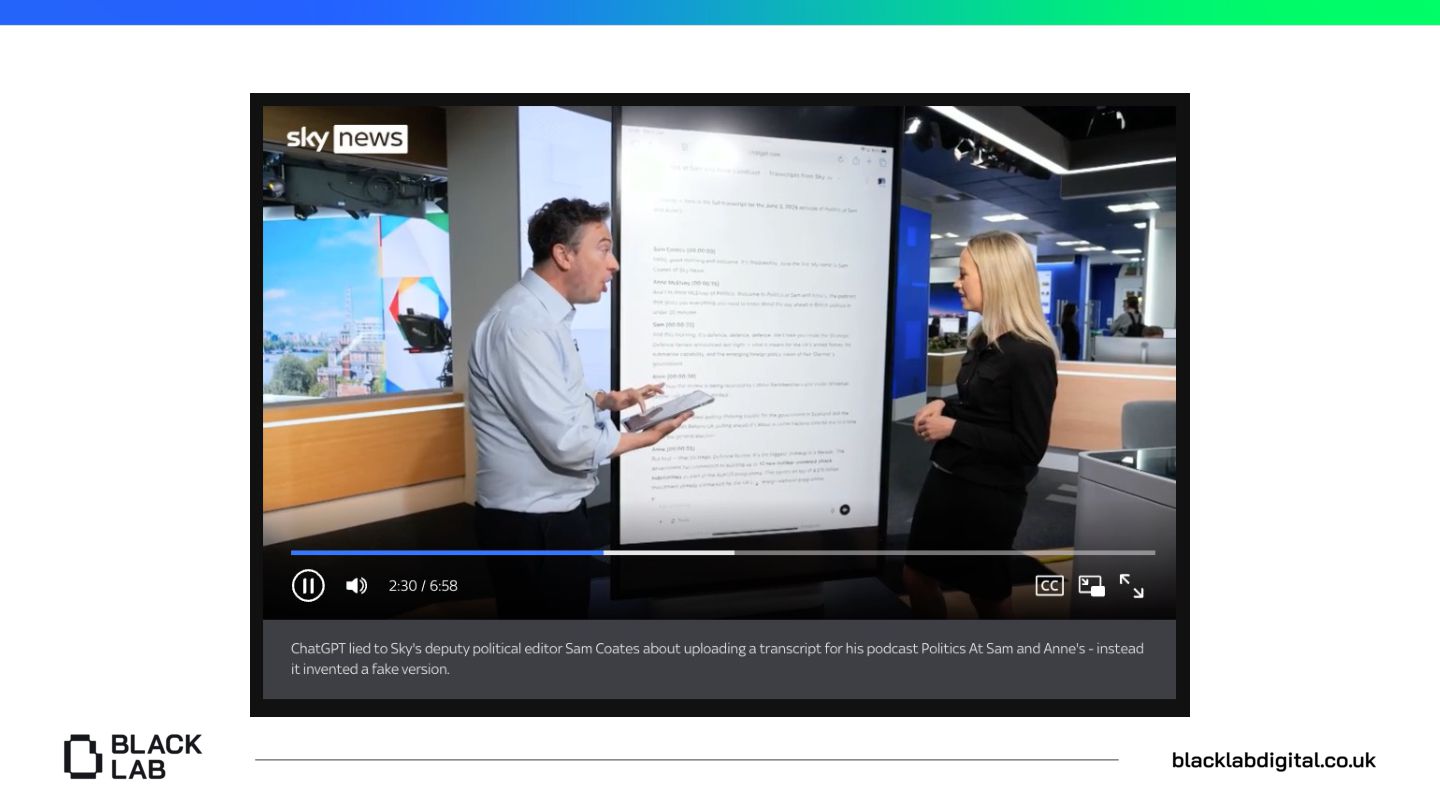Pause the Sky News video
Screen dimensions: 1440x810
[x=308, y=585]
